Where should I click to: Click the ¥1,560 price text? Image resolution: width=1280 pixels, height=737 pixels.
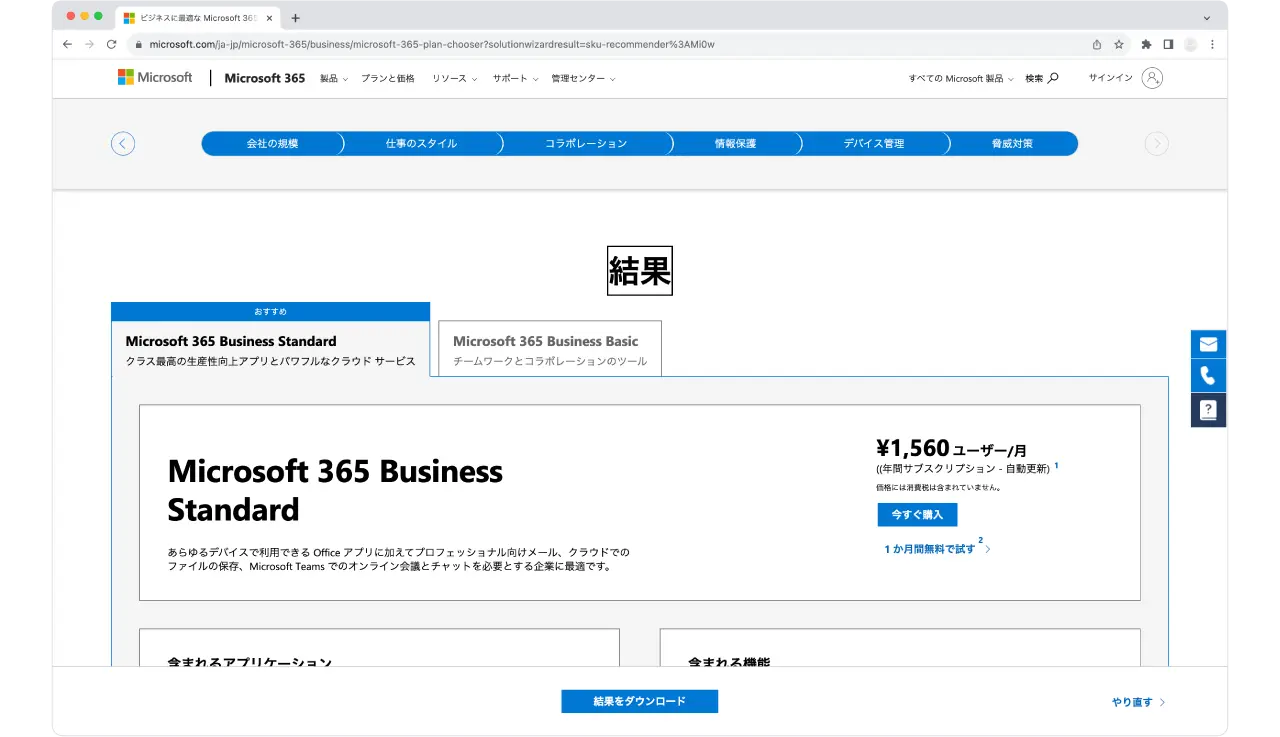pos(912,448)
